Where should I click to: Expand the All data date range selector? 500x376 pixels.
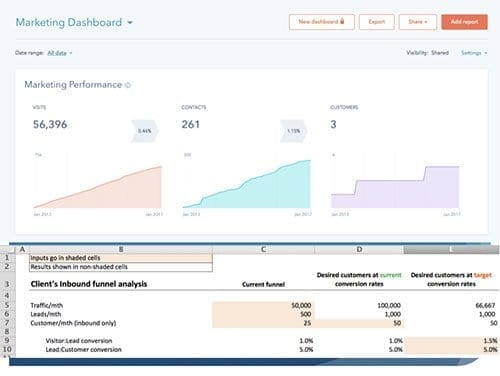pyautogui.click(x=60, y=53)
